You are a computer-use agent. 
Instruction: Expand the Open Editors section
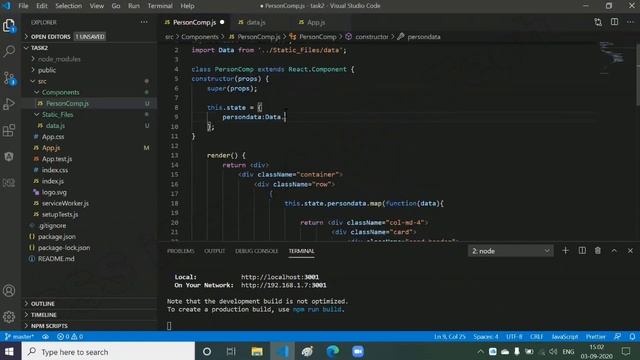[x=90, y=37]
